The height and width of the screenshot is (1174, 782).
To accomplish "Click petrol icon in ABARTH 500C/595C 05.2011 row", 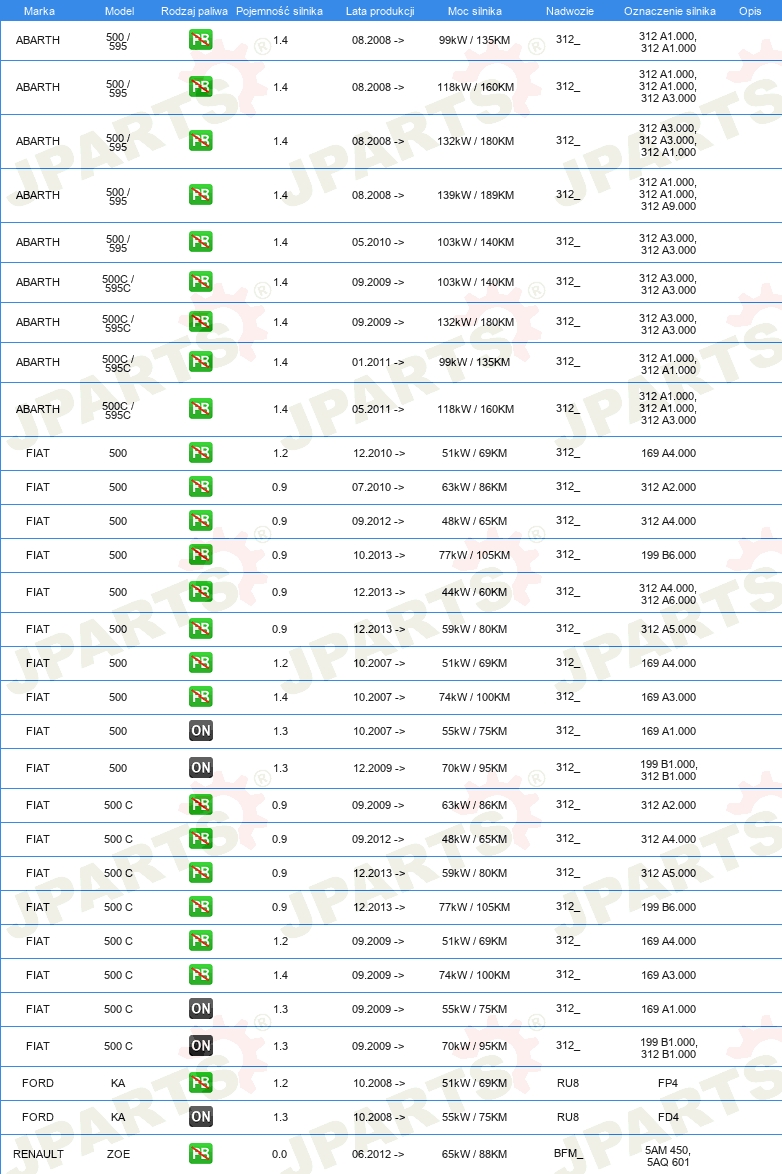I will [x=200, y=409].
